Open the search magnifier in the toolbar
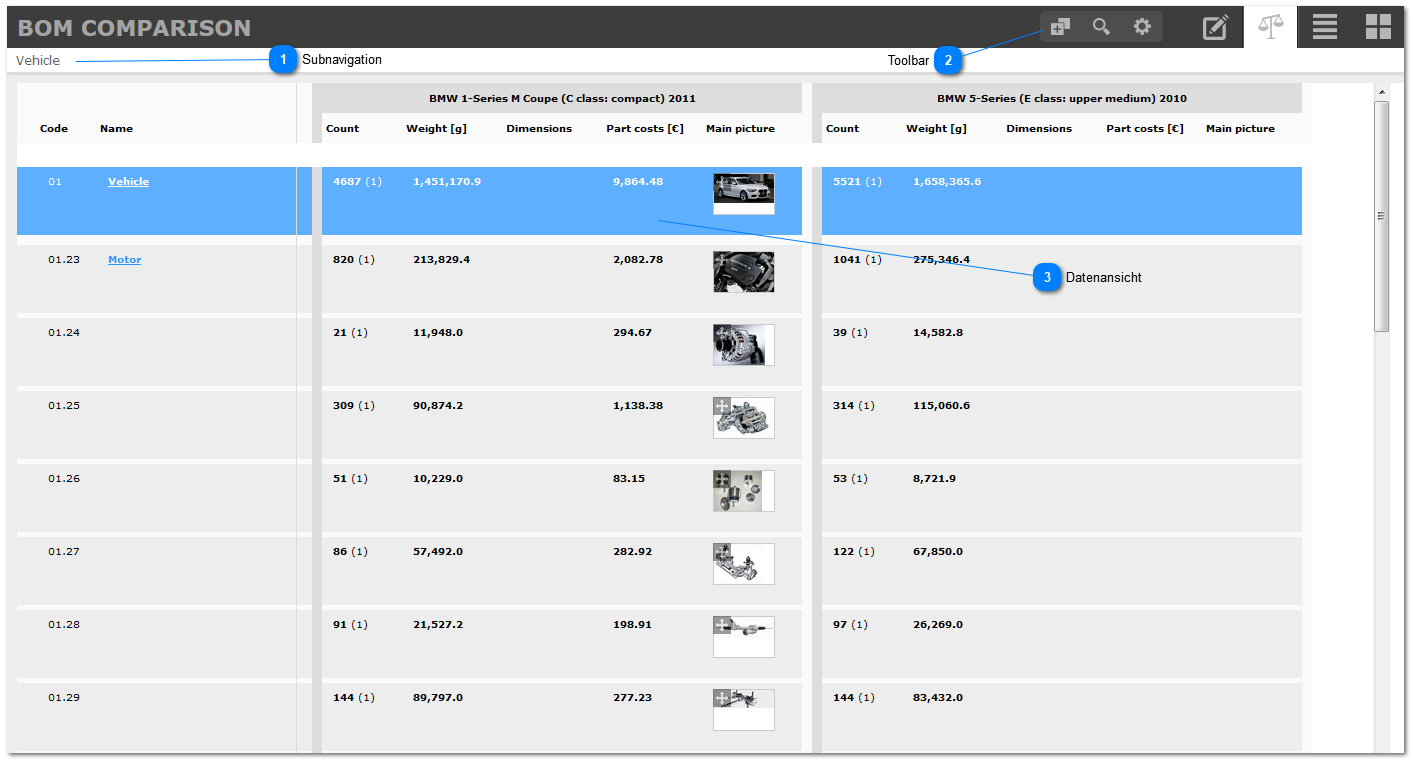 [x=1101, y=27]
